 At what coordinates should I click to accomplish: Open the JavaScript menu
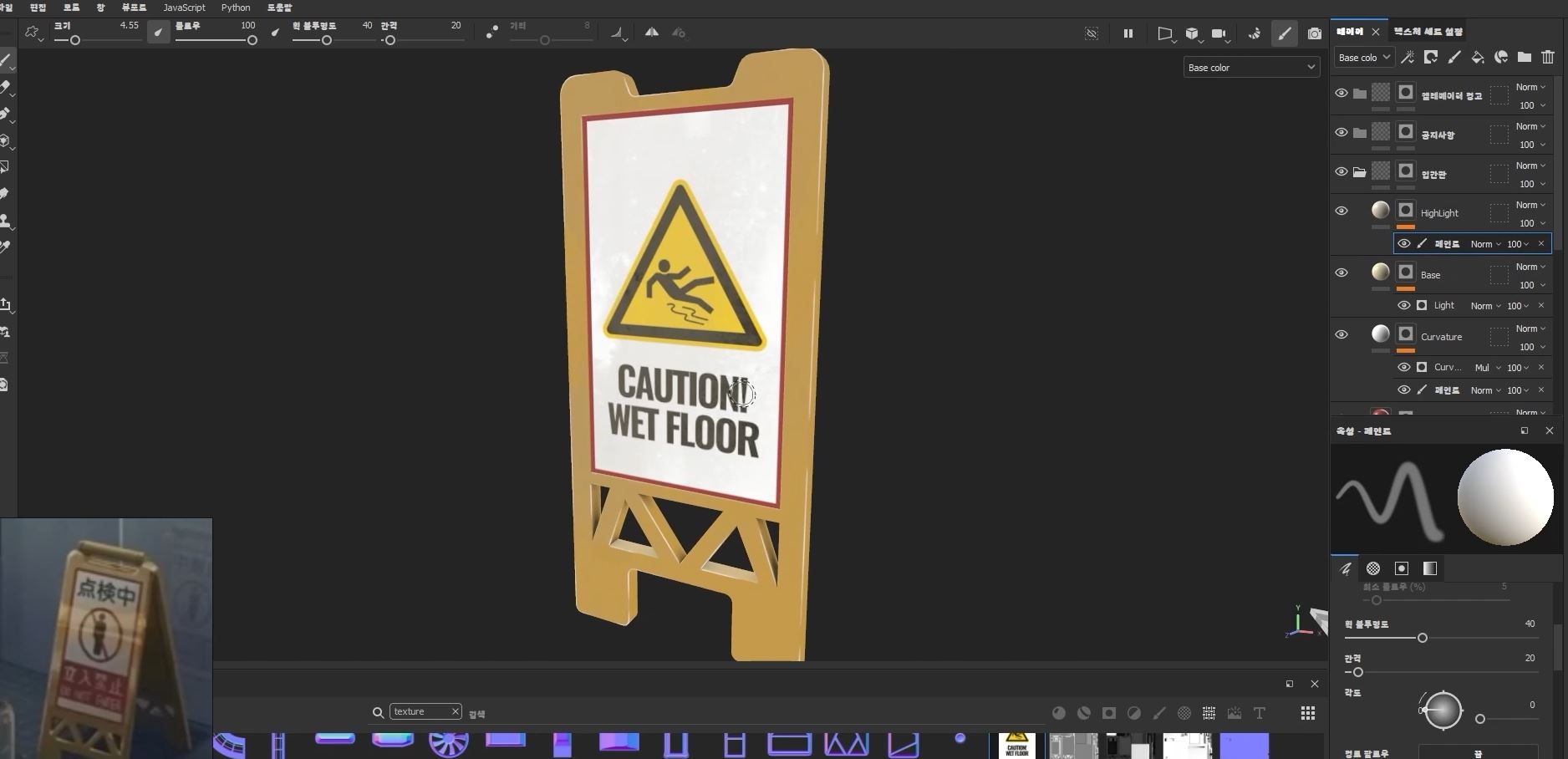click(x=184, y=8)
